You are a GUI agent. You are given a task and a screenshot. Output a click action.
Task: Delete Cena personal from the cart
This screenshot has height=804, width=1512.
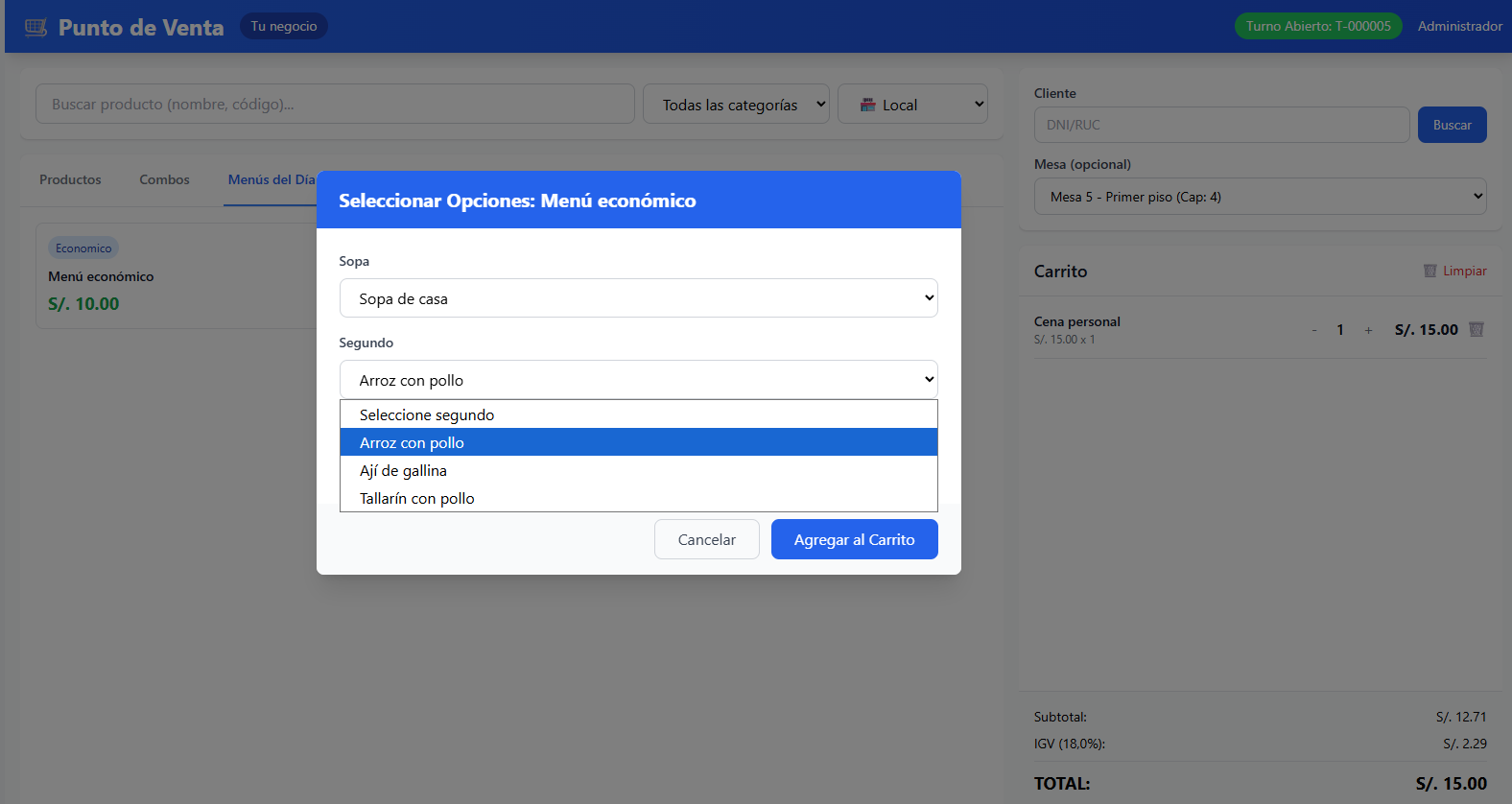click(1477, 329)
